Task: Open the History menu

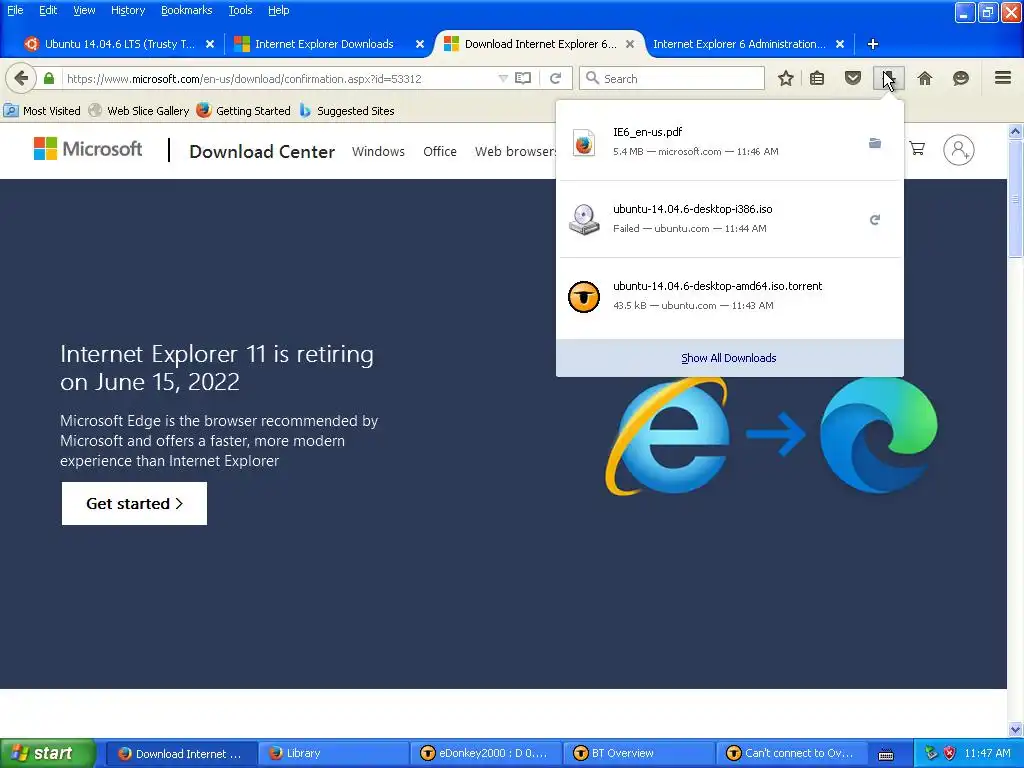Action: pyautogui.click(x=127, y=10)
